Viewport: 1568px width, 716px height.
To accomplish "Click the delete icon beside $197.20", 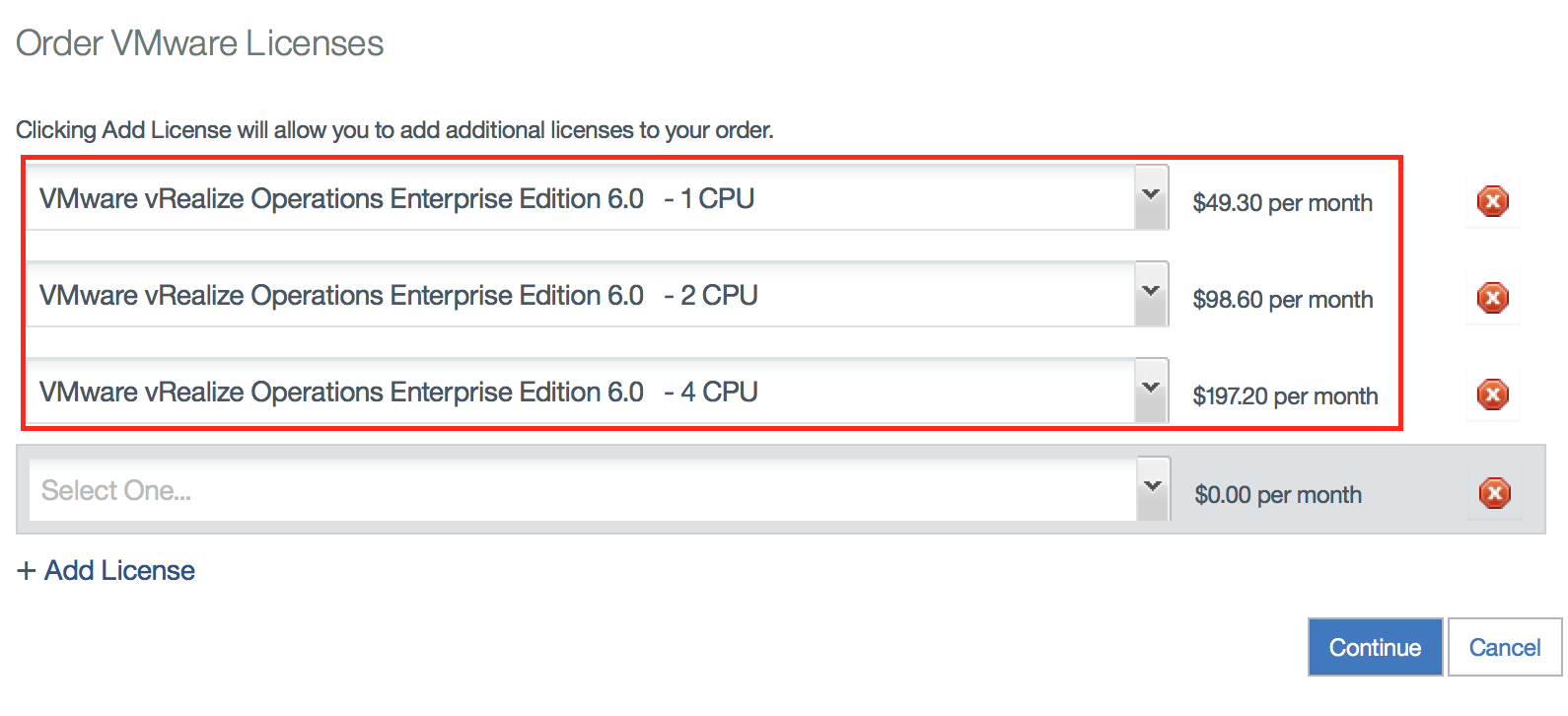I will [1492, 394].
